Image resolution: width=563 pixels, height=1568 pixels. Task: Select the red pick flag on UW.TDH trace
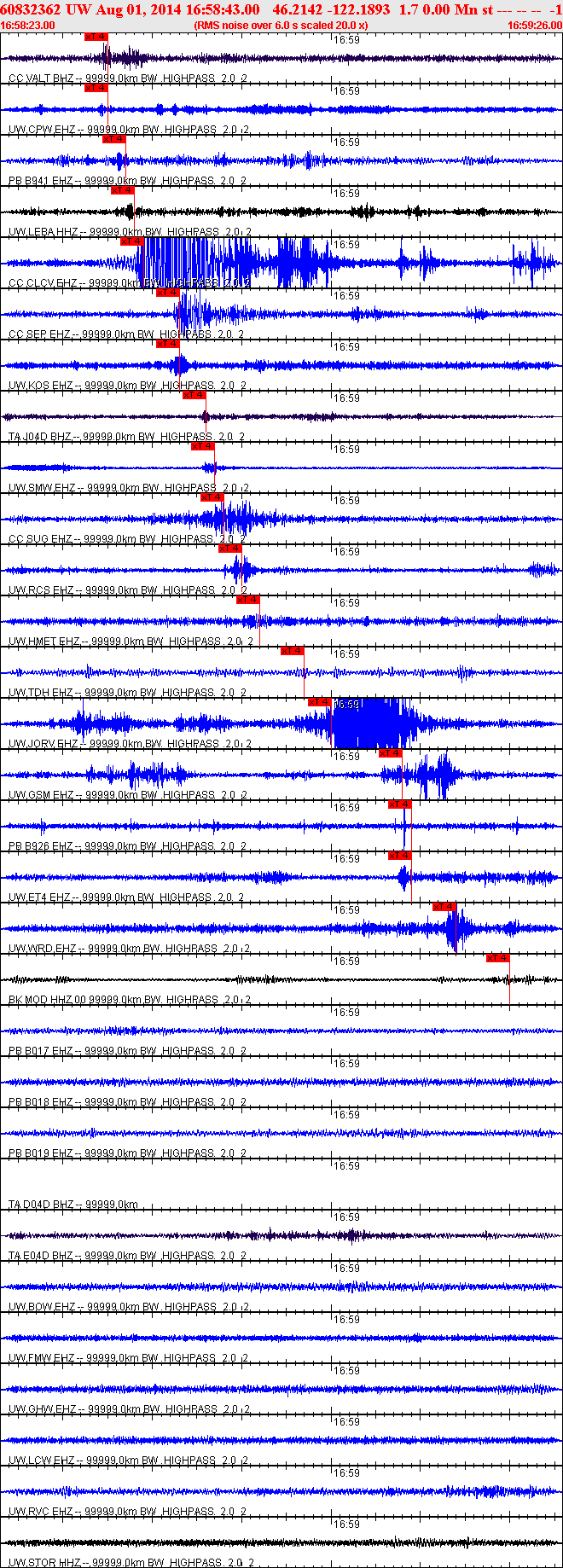[x=293, y=651]
